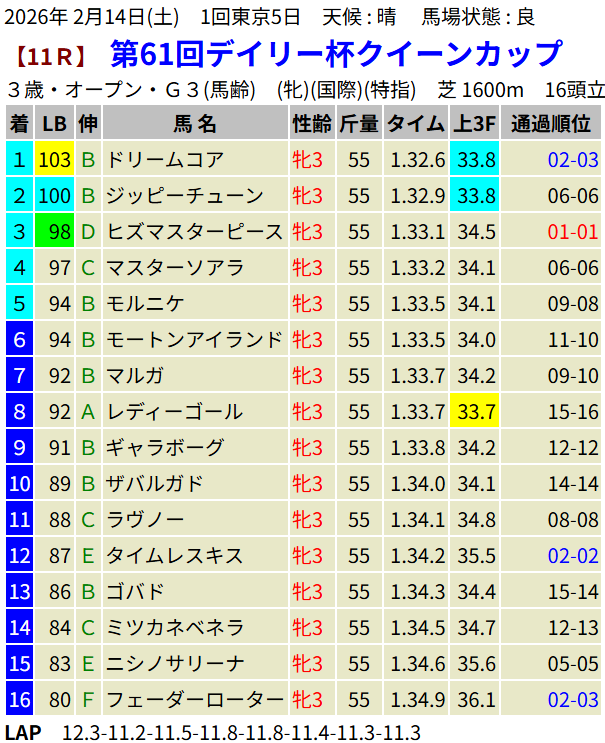
Task: Click the 上3F column header
Action: (x=474, y=124)
